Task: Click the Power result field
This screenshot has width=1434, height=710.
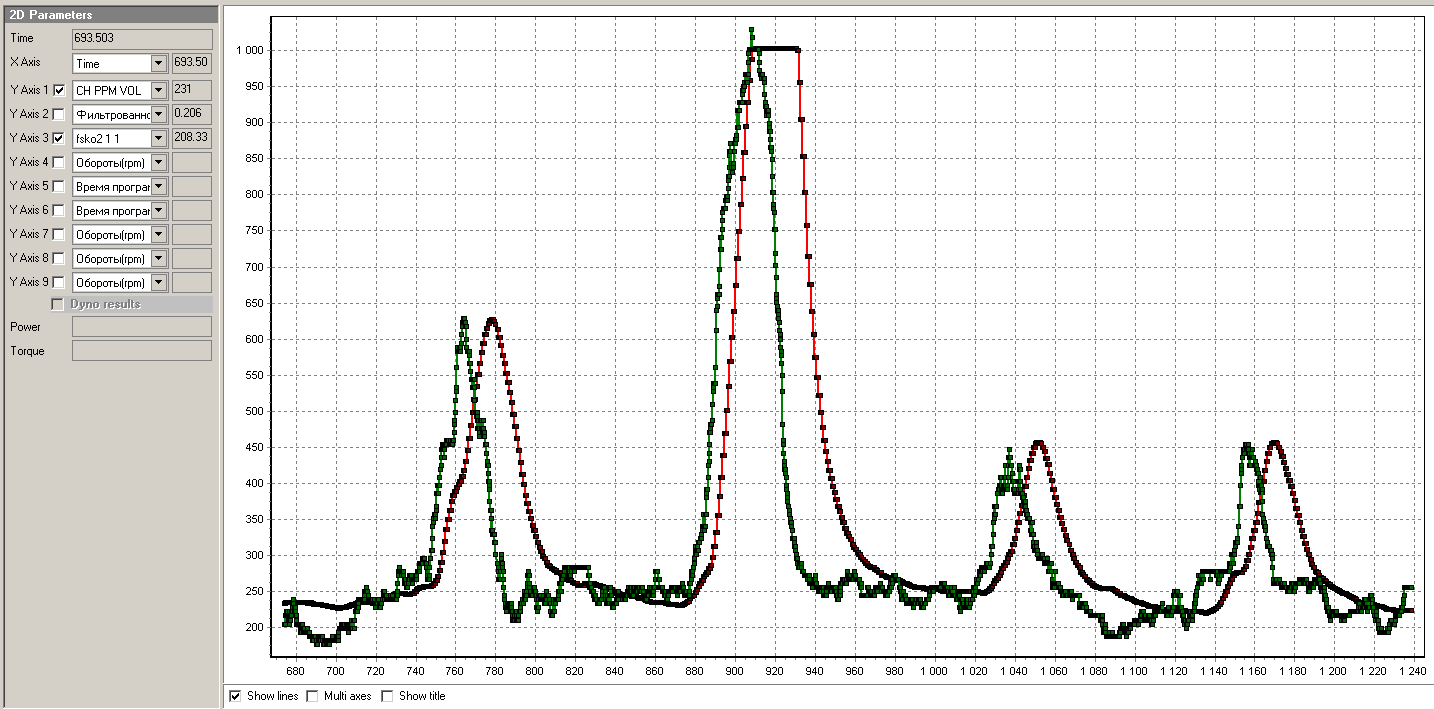Action: pos(142,327)
